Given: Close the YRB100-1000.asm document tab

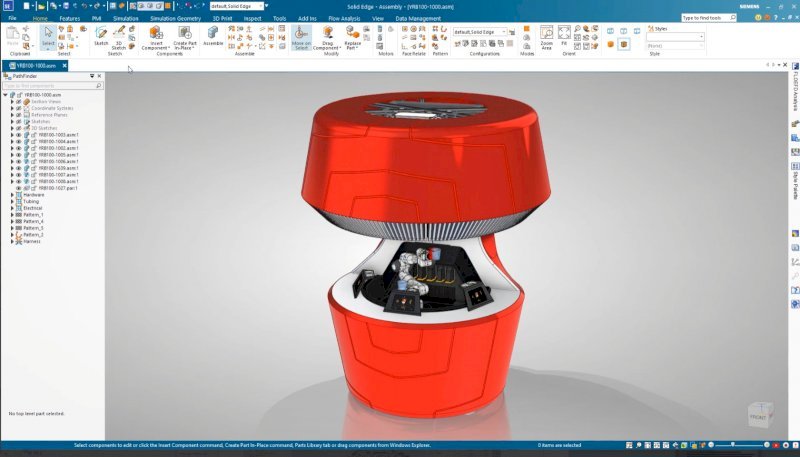Looking at the screenshot, I should click(x=64, y=65).
